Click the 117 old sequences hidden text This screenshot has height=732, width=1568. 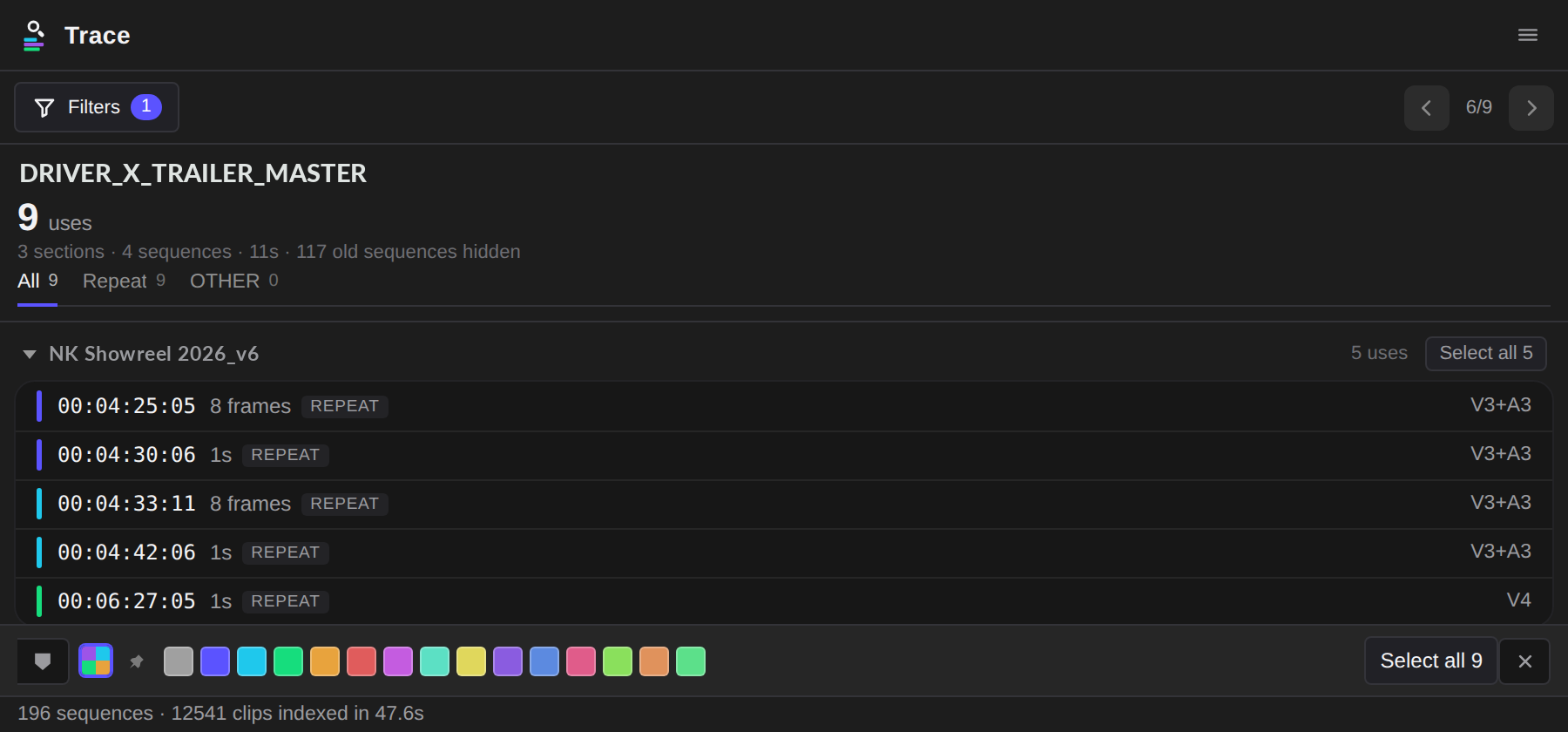pos(408,252)
